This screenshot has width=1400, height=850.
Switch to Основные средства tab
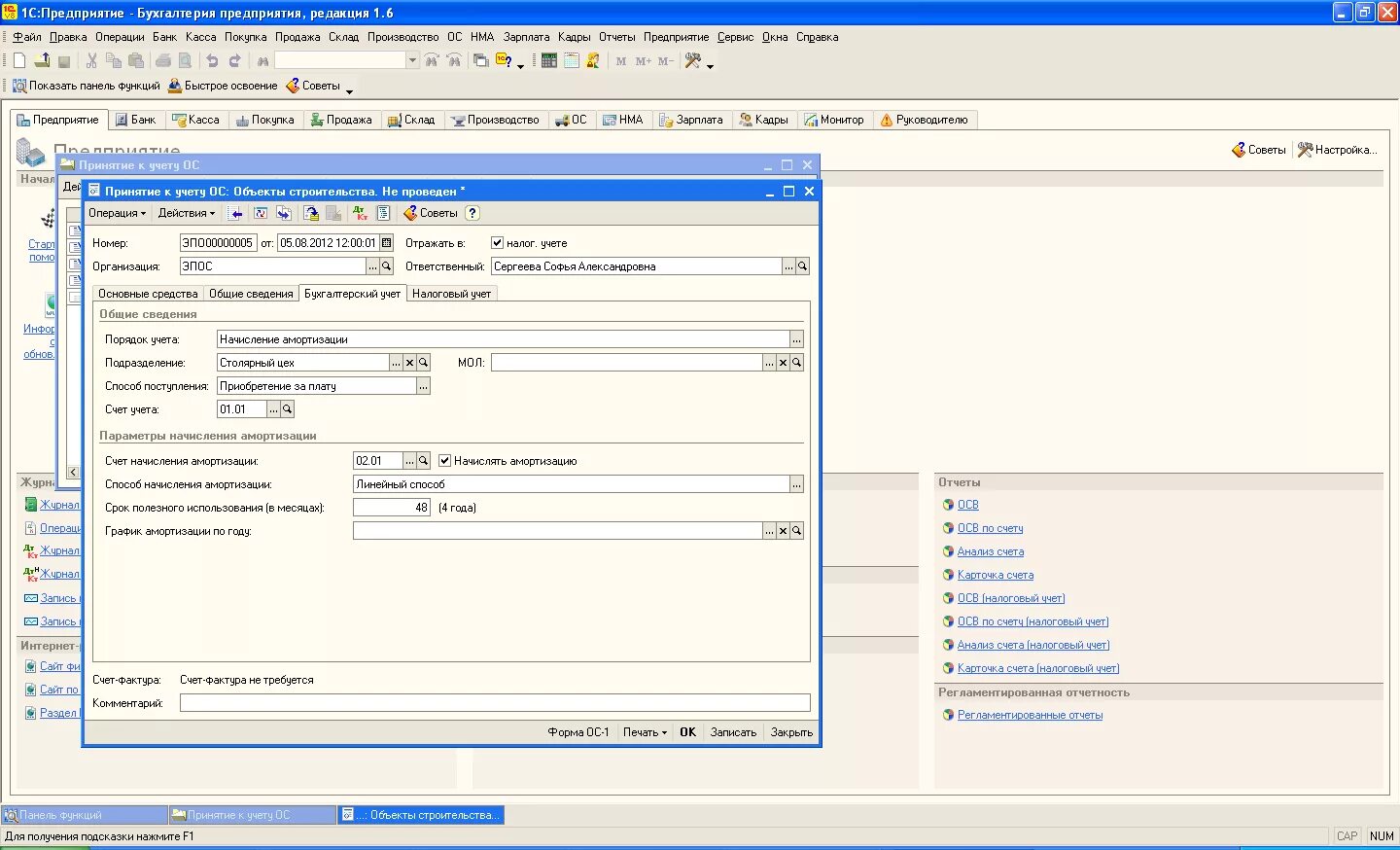148,294
